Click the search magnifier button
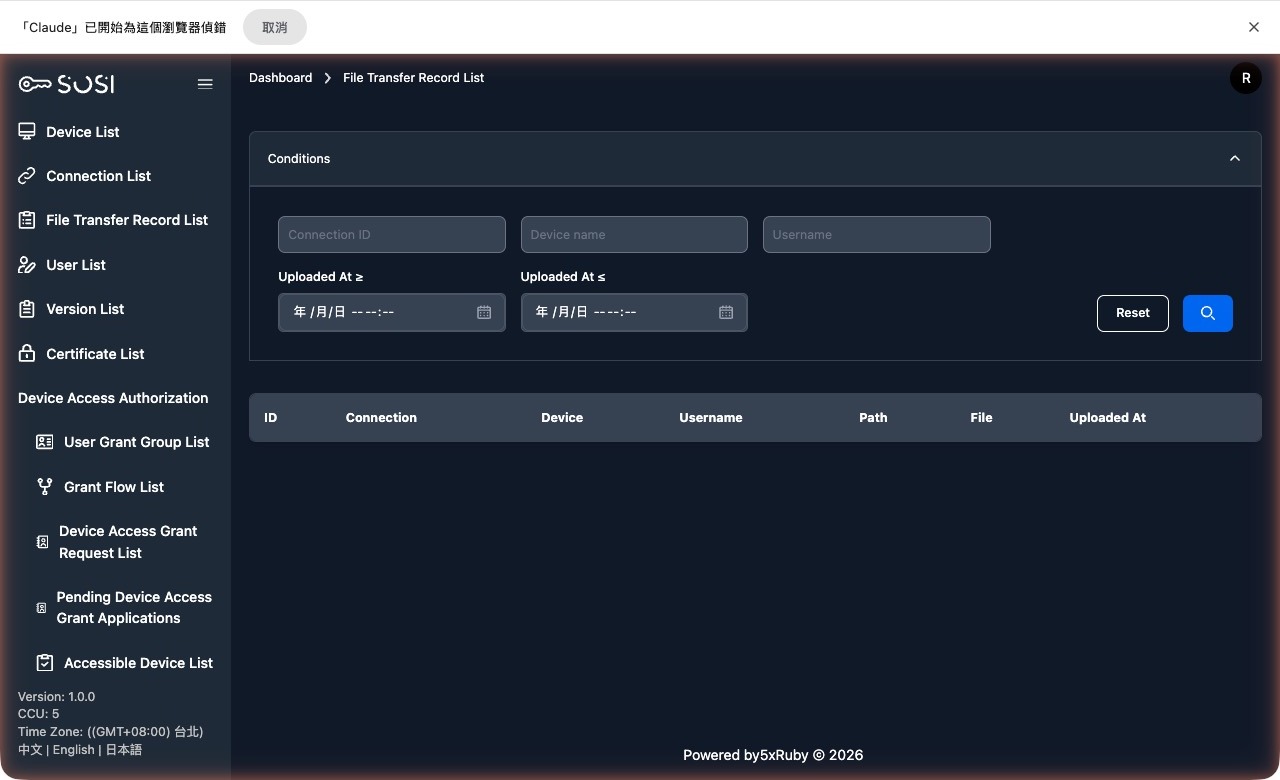This screenshot has height=780, width=1280. click(x=1207, y=313)
